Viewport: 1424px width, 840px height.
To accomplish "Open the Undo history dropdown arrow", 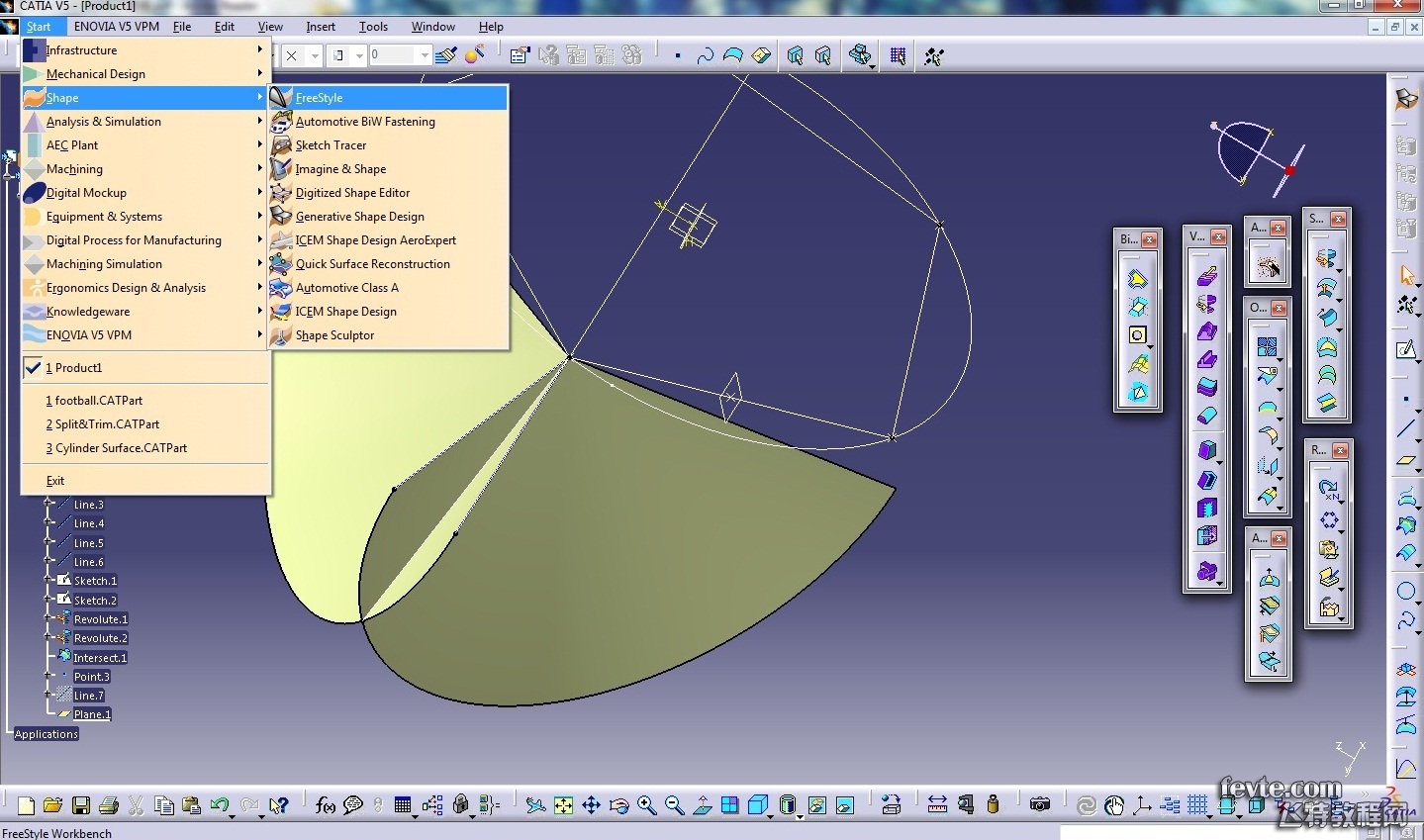I will [x=232, y=814].
